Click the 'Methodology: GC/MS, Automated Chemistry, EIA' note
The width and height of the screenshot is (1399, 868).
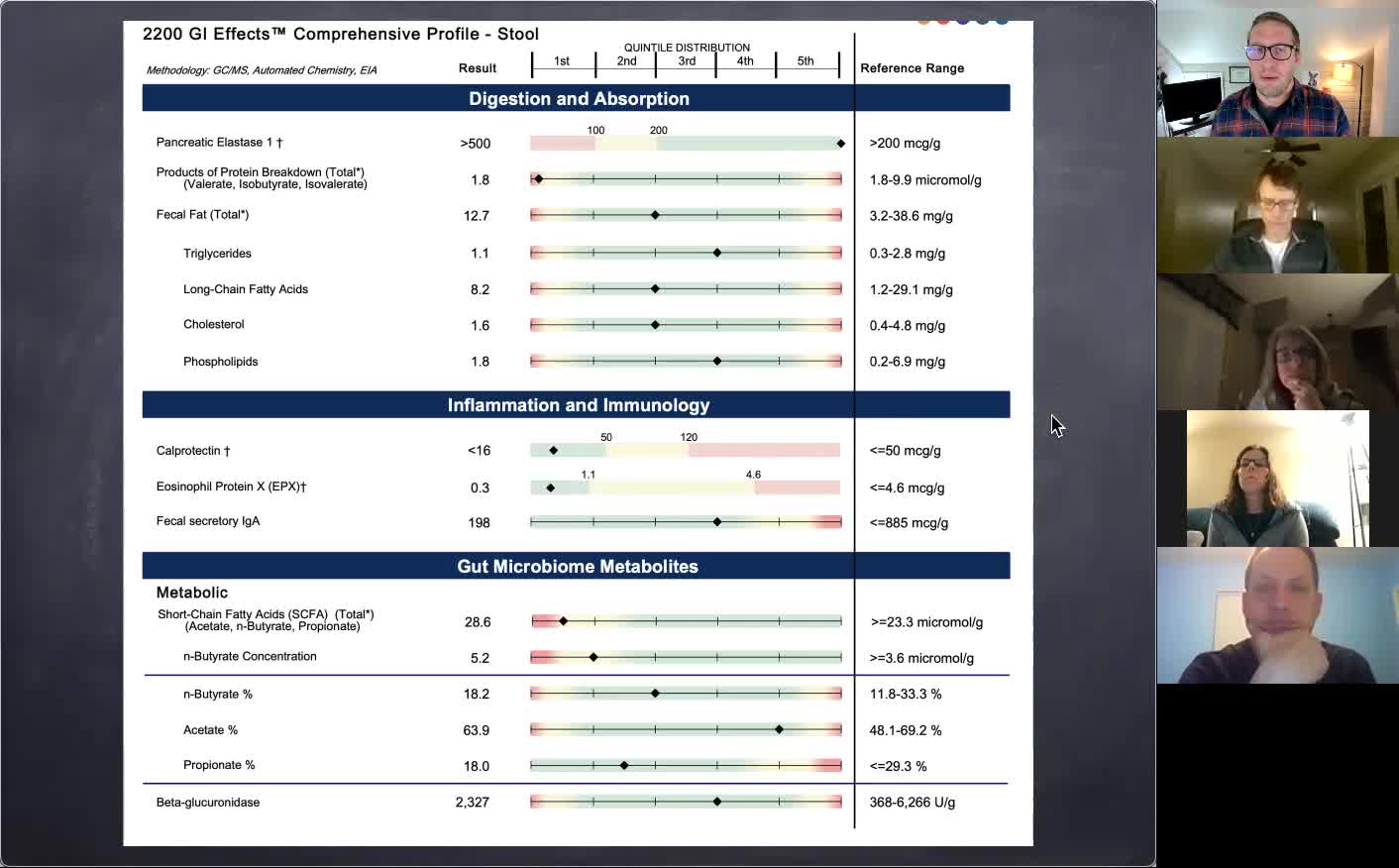pyautogui.click(x=262, y=70)
